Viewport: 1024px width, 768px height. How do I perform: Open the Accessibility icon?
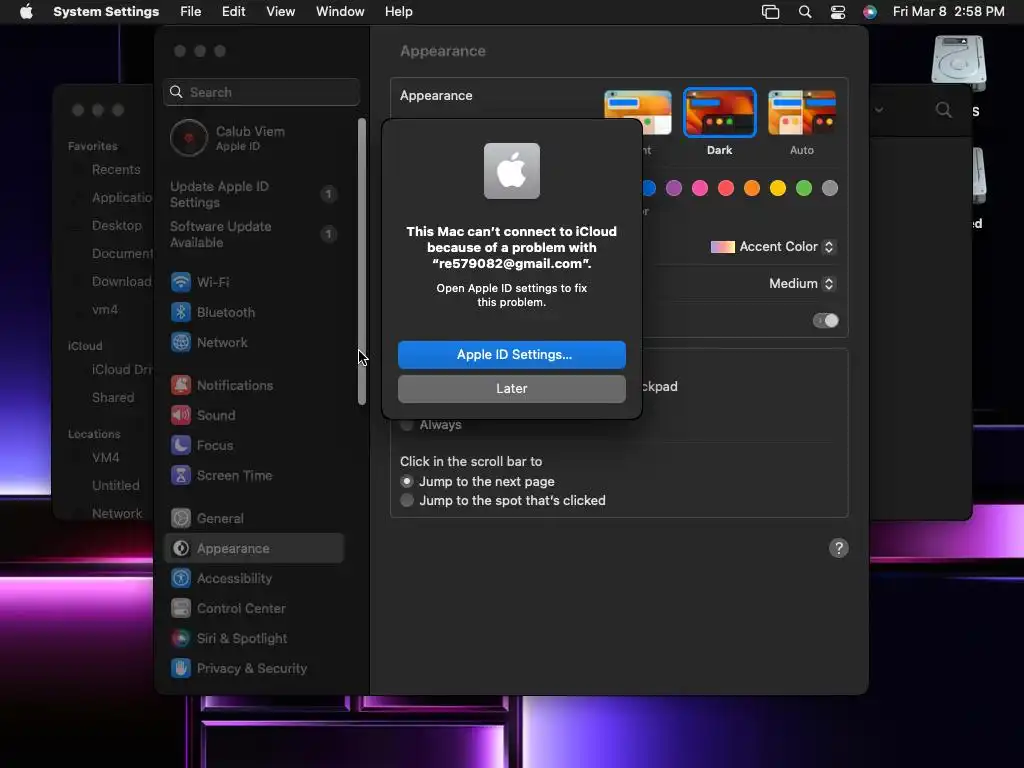pos(181,579)
